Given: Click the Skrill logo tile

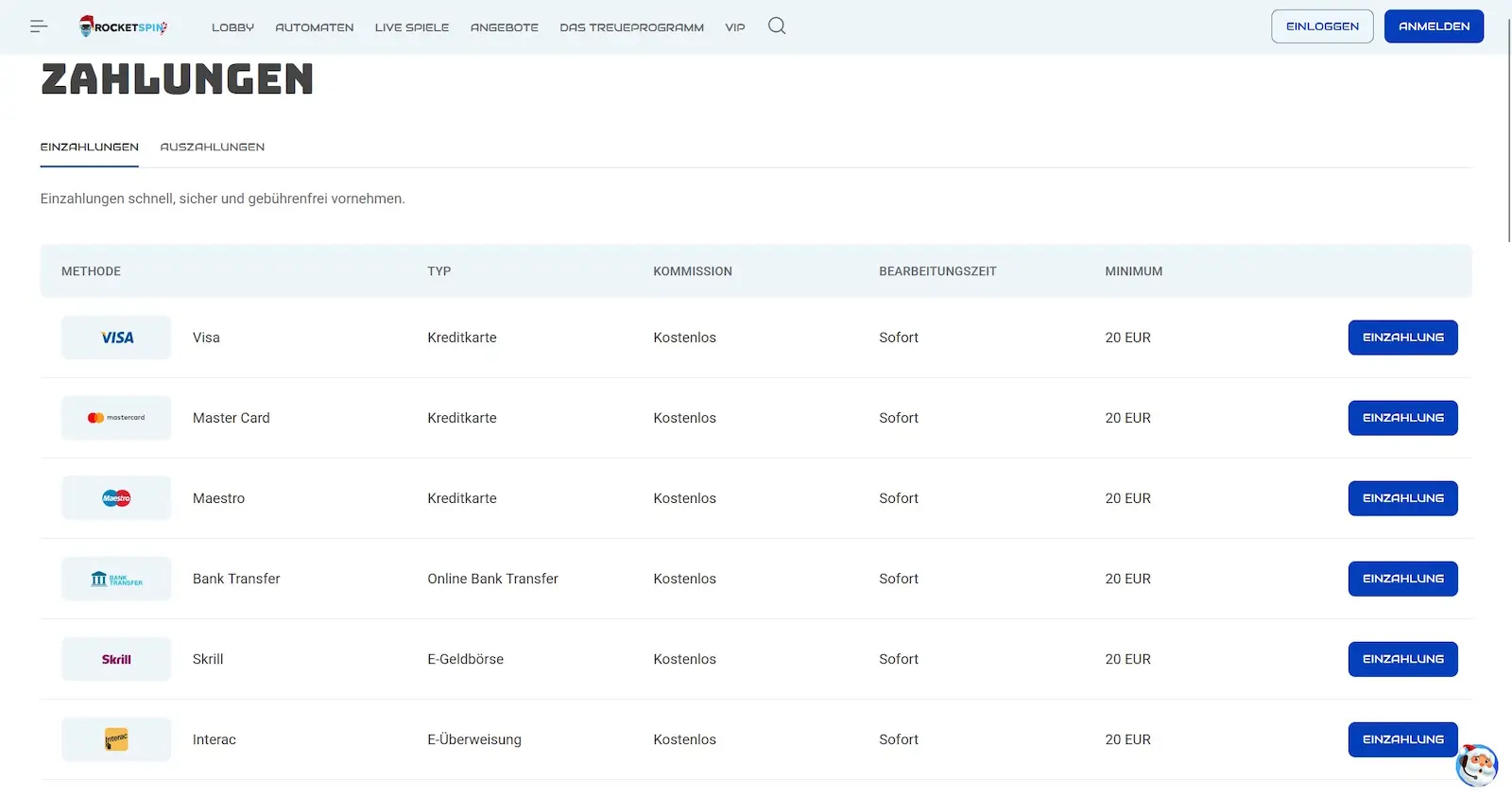Looking at the screenshot, I should (116, 659).
